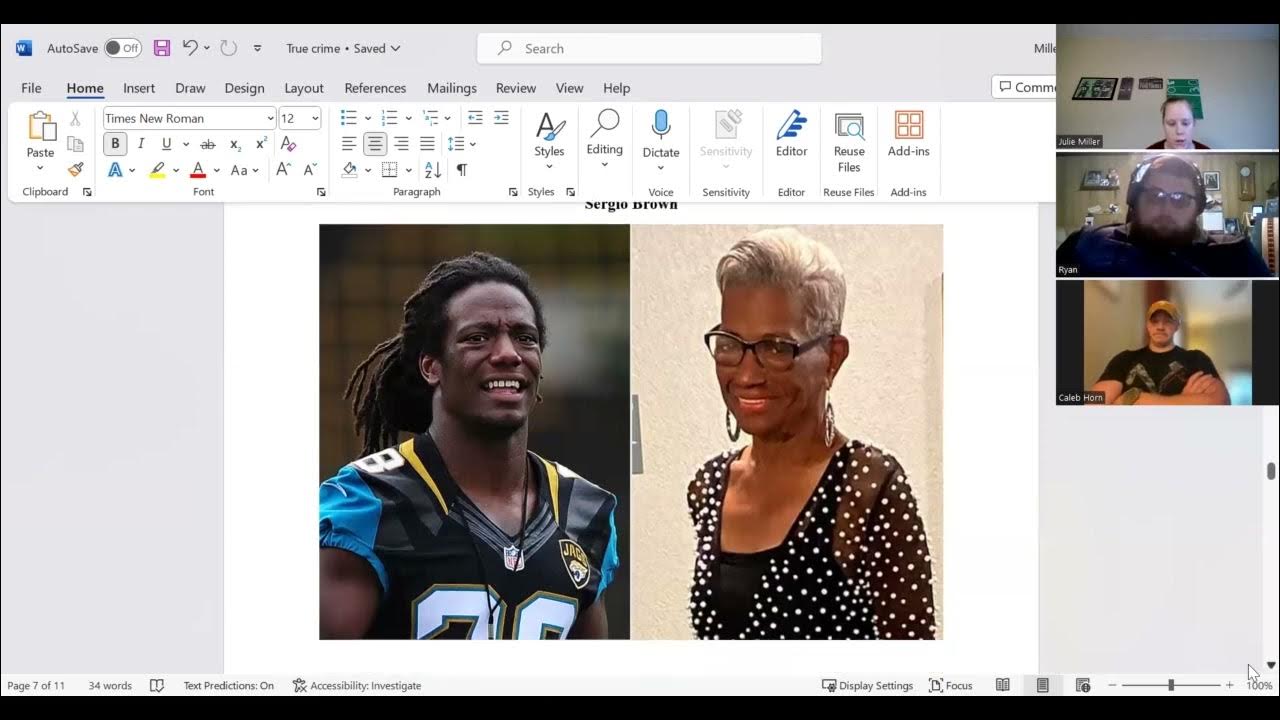Apply text highlight color
This screenshot has width=1280, height=720.
pyautogui.click(x=157, y=170)
